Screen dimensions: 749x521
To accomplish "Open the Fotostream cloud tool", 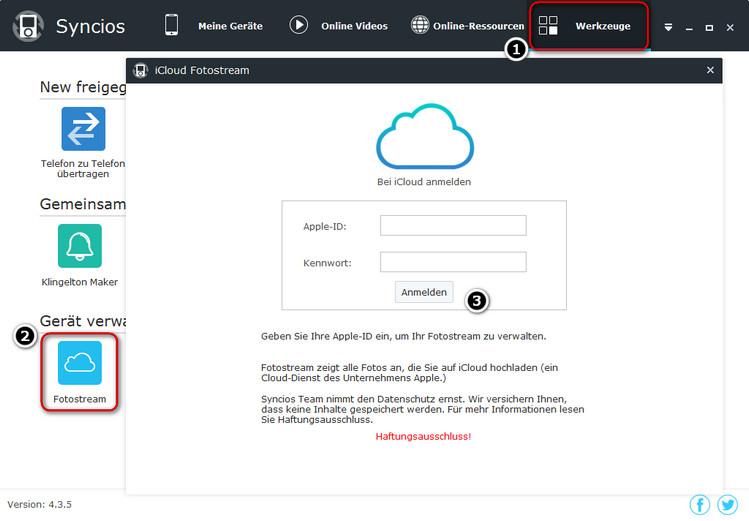I will point(80,363).
